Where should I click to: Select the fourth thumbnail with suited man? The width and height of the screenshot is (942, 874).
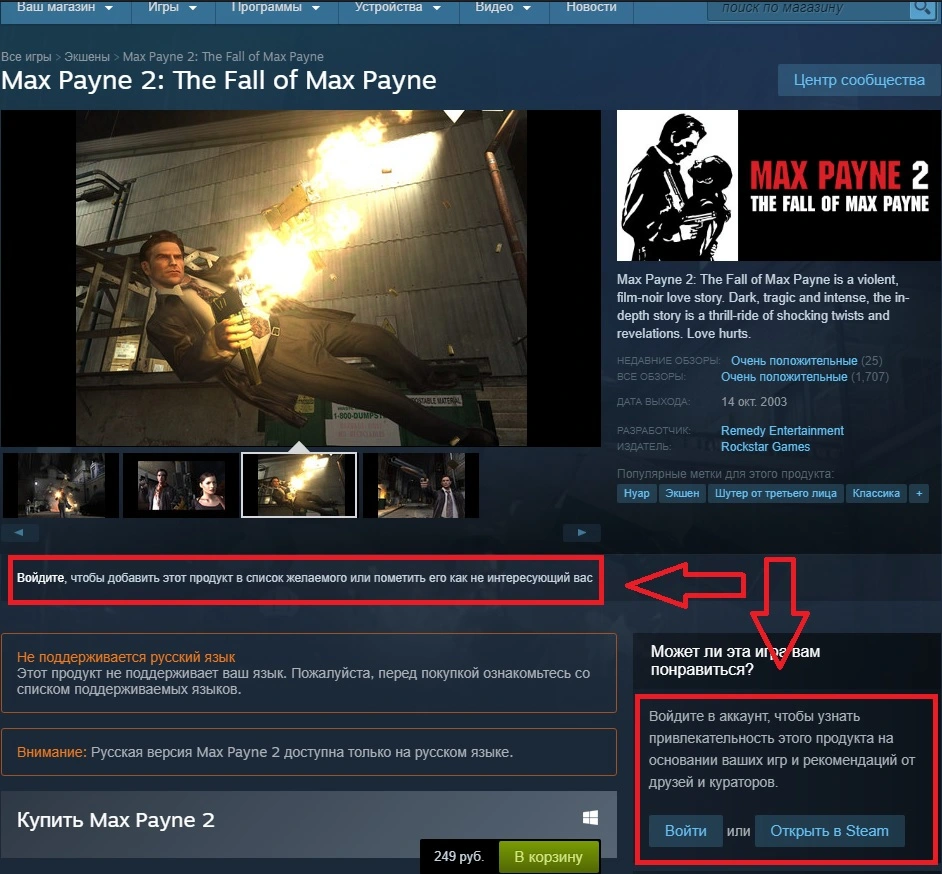tap(421, 485)
